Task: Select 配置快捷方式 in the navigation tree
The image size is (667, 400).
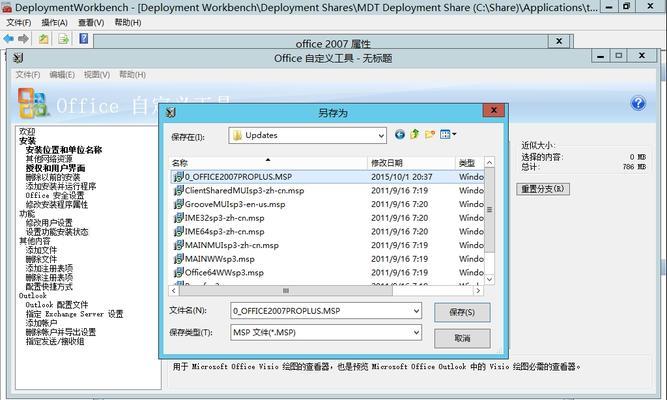Action: click(49, 286)
